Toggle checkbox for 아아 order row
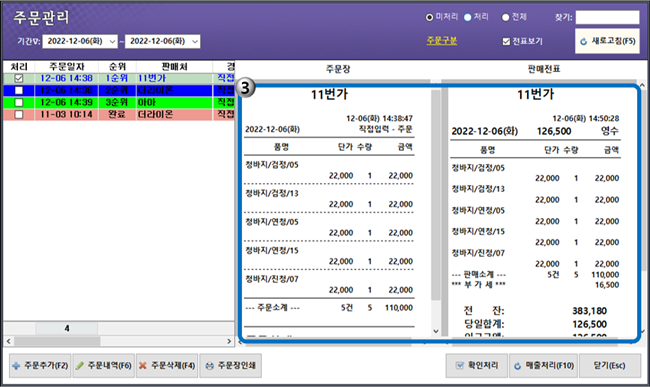Viewport: 650px width, 387px height. (19, 102)
